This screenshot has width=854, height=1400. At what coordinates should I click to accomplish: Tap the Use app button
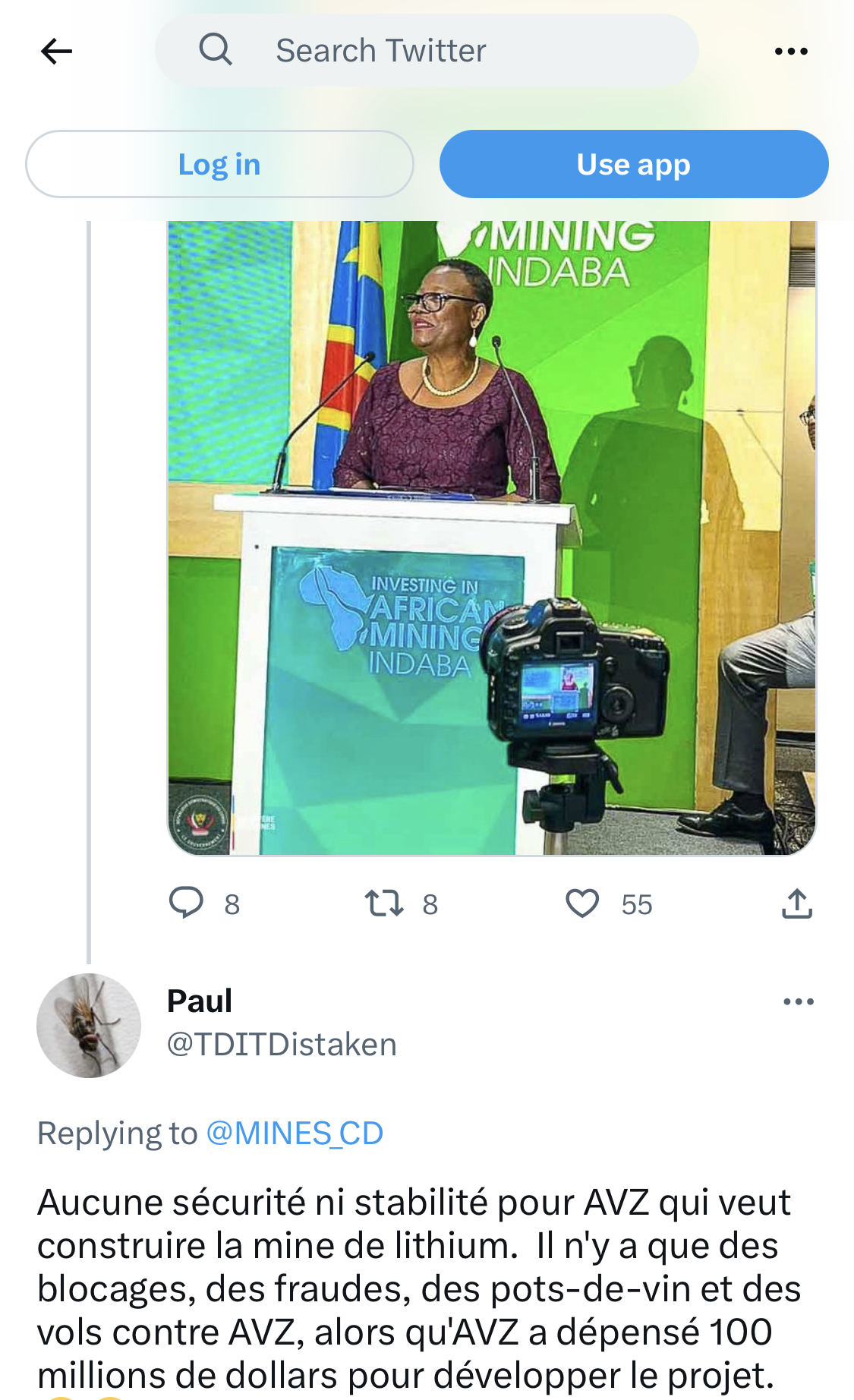[634, 164]
